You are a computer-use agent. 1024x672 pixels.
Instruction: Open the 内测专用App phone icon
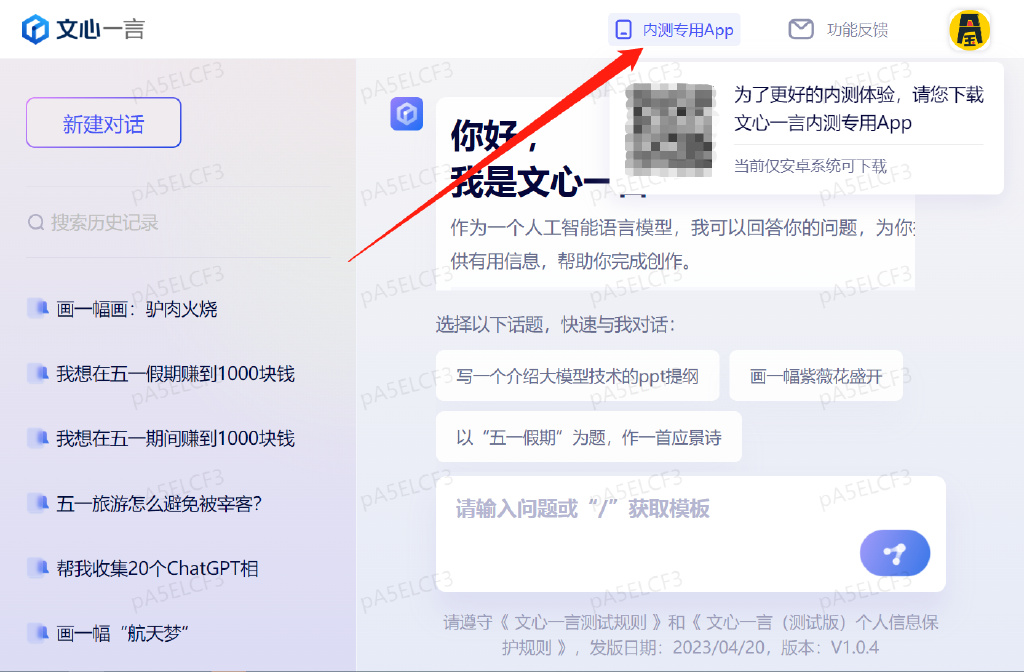pos(624,29)
